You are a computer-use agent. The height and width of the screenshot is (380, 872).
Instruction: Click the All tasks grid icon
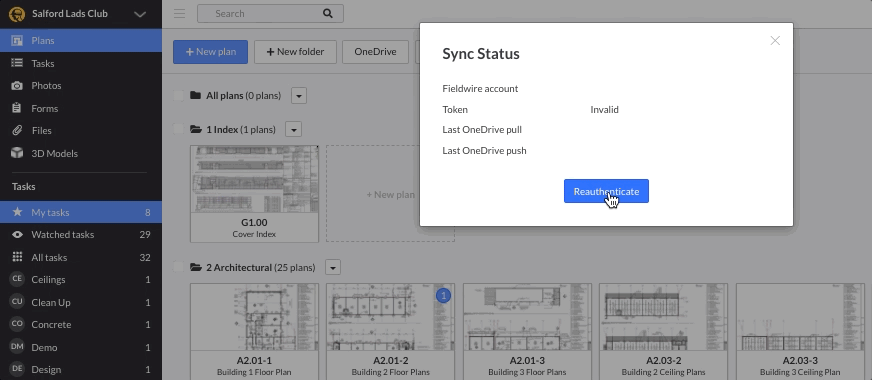(17, 257)
